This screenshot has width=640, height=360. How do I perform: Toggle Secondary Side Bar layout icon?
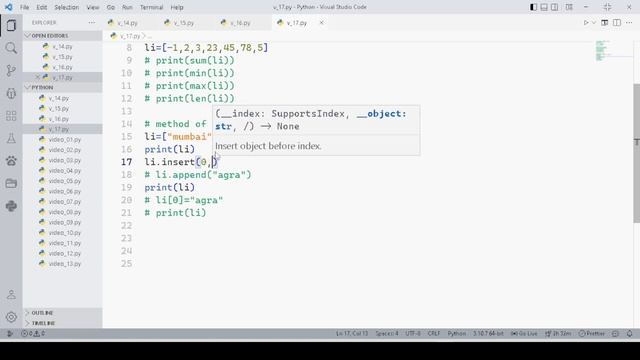click(555, 7)
